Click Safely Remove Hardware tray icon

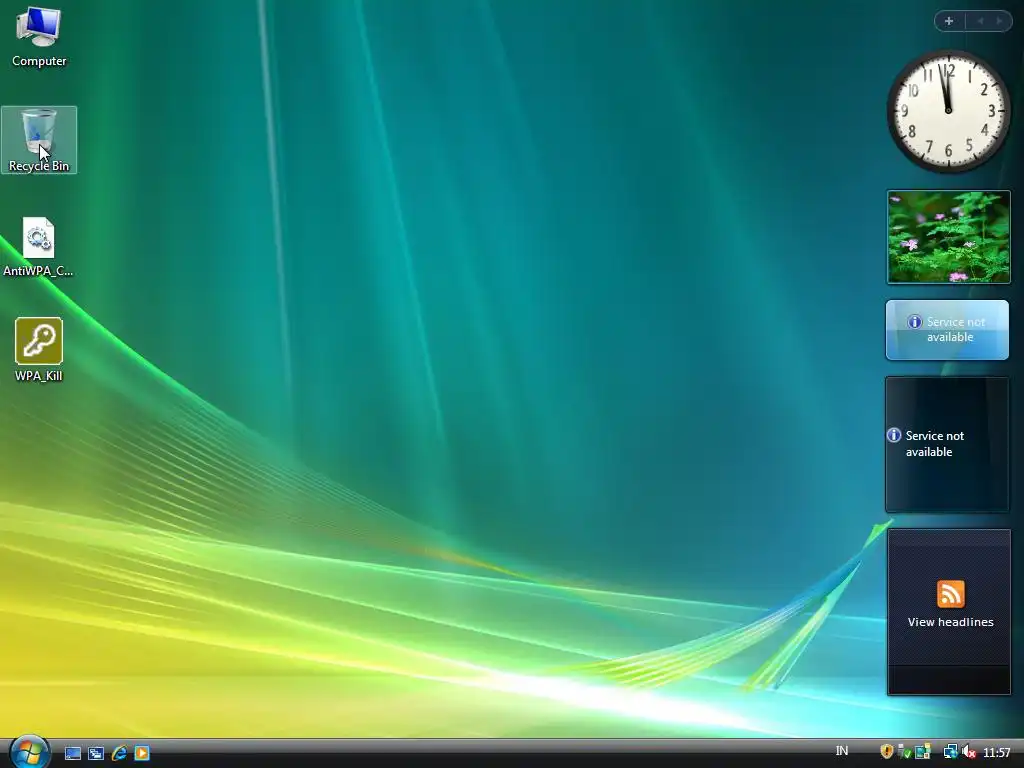[x=904, y=752]
